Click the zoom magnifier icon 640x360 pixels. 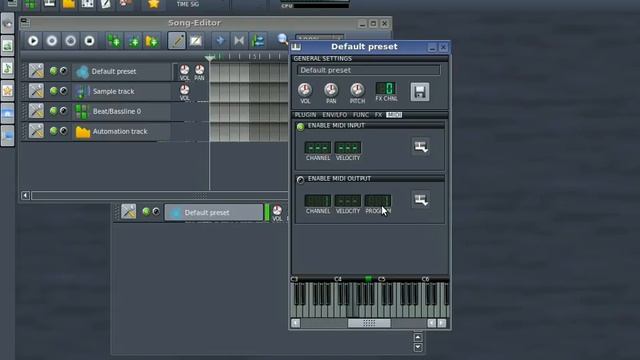pyautogui.click(x=282, y=39)
